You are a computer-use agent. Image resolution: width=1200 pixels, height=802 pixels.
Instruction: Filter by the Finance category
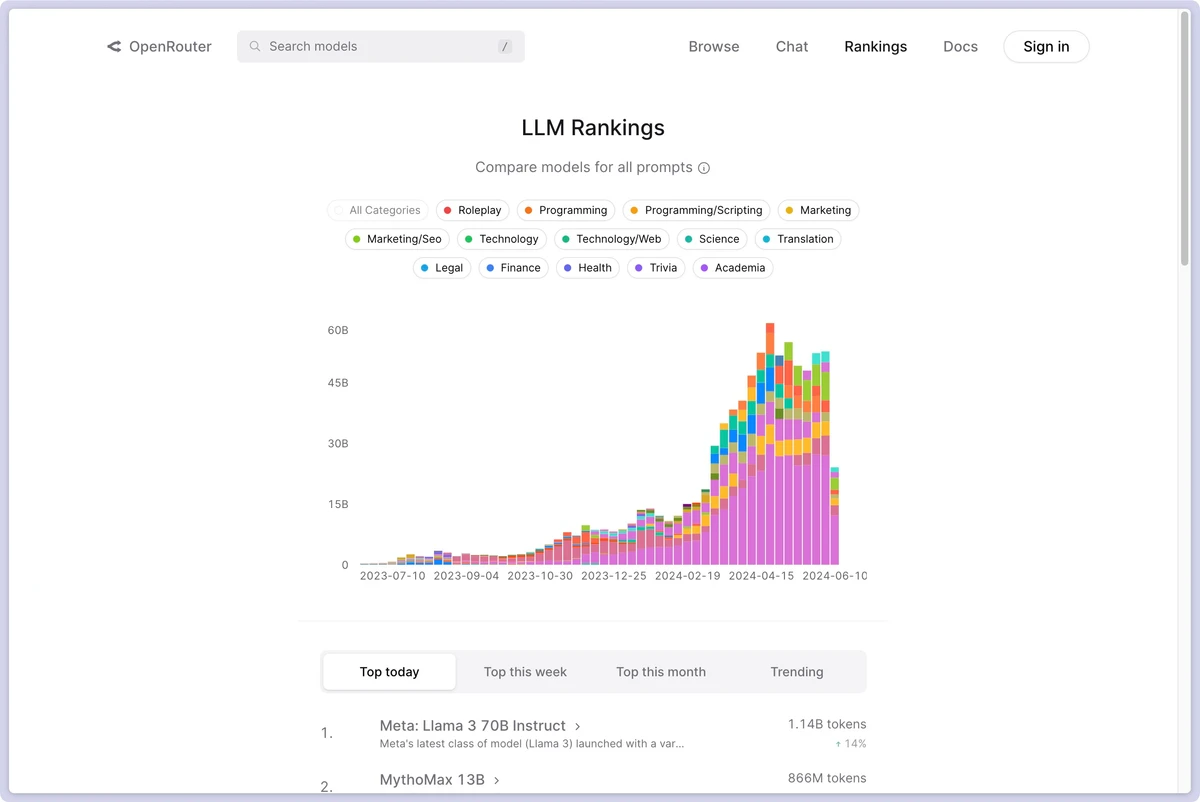(514, 268)
